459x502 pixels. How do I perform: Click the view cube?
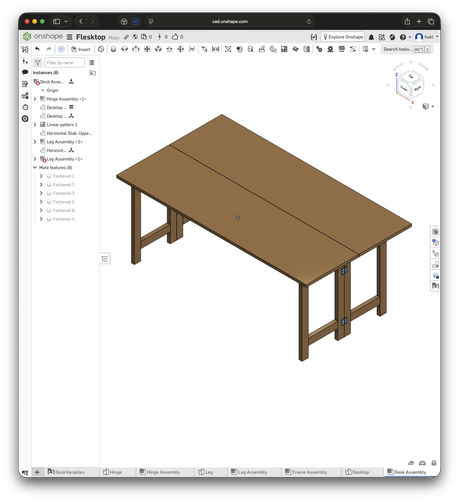click(411, 86)
